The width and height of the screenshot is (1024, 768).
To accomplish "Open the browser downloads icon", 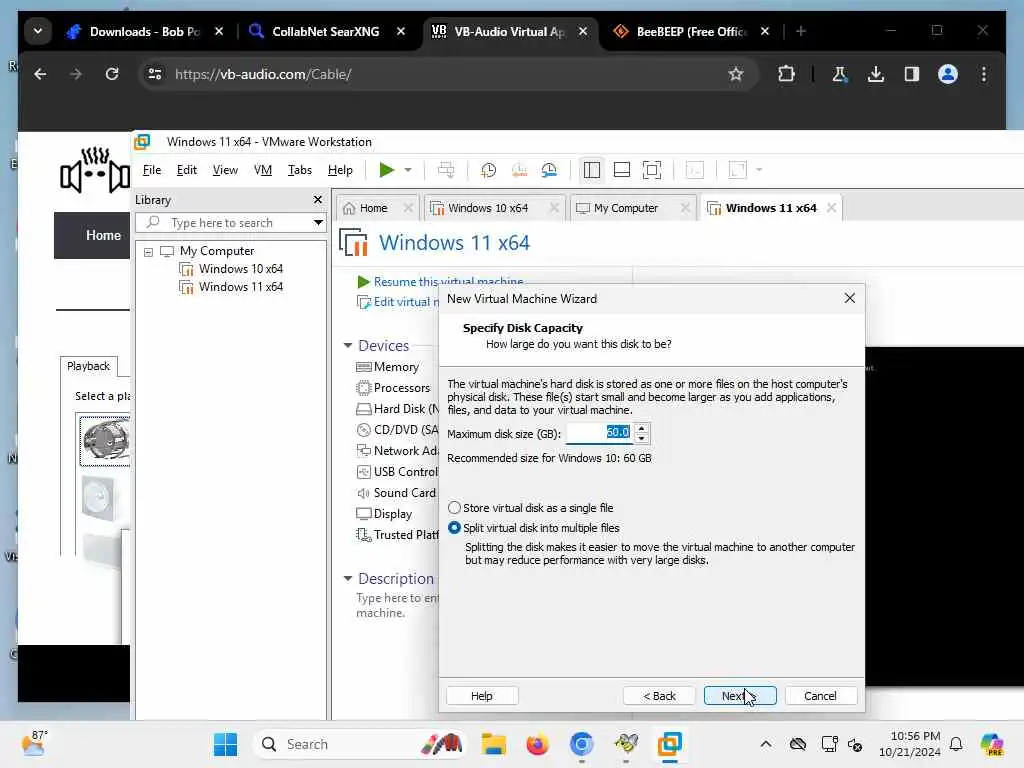I will pyautogui.click(x=876, y=74).
